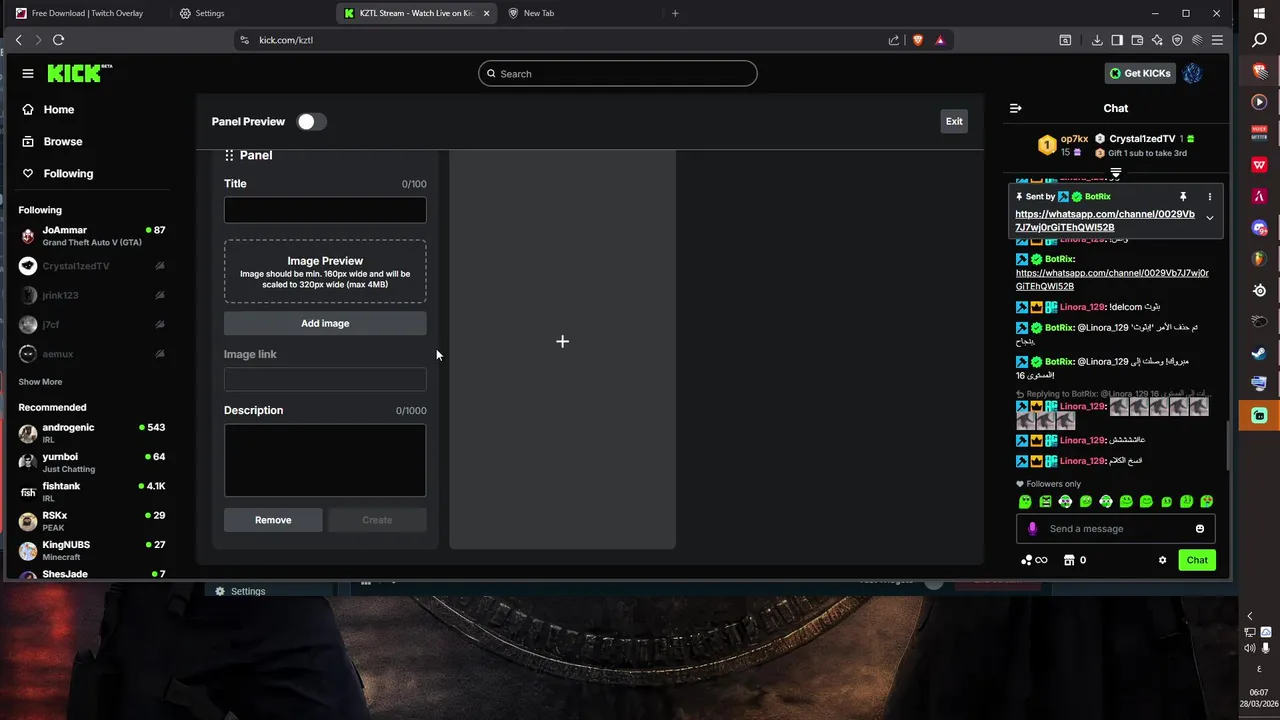Image resolution: width=1280 pixels, height=720 pixels.
Task: Open Following in sidebar
Action: click(x=57, y=173)
